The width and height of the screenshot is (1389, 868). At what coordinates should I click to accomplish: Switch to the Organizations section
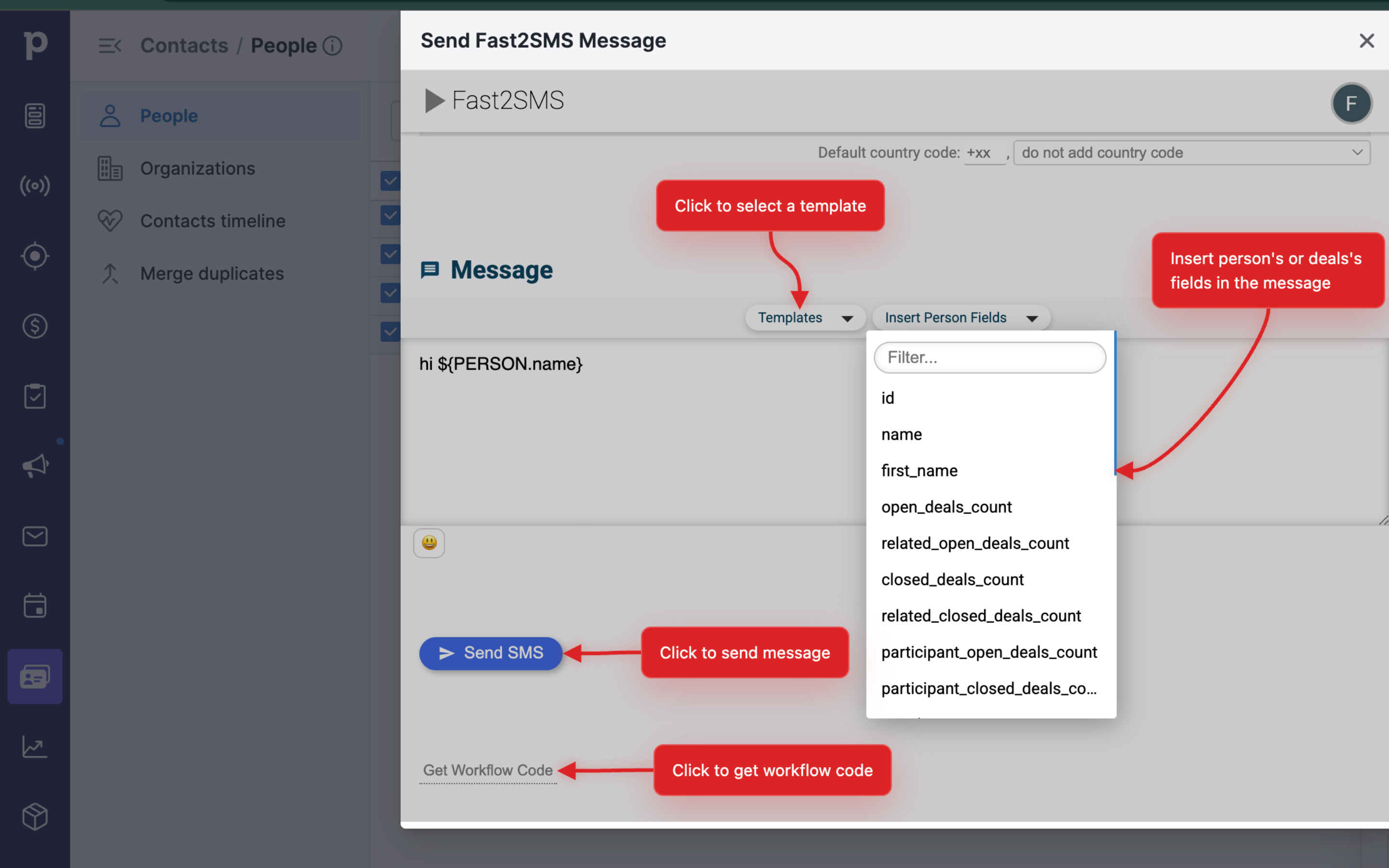coord(197,168)
